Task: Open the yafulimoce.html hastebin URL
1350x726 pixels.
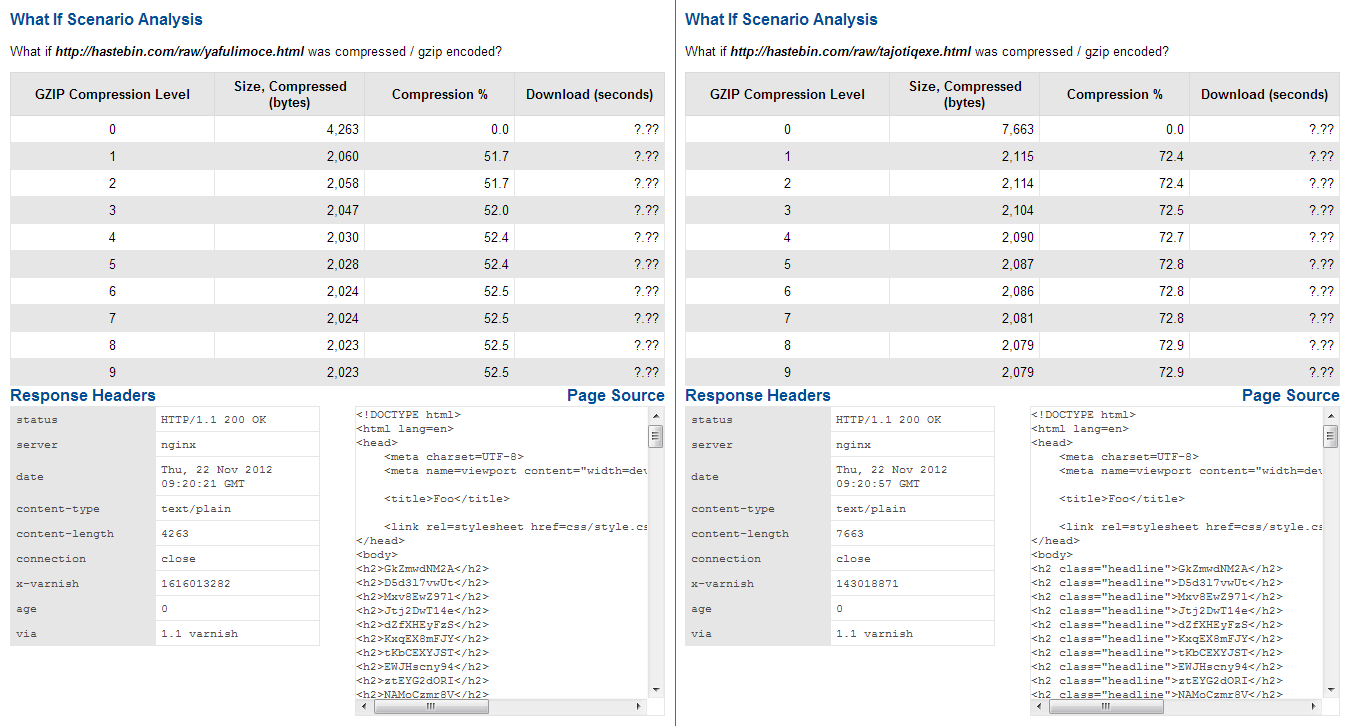Action: coord(179,51)
